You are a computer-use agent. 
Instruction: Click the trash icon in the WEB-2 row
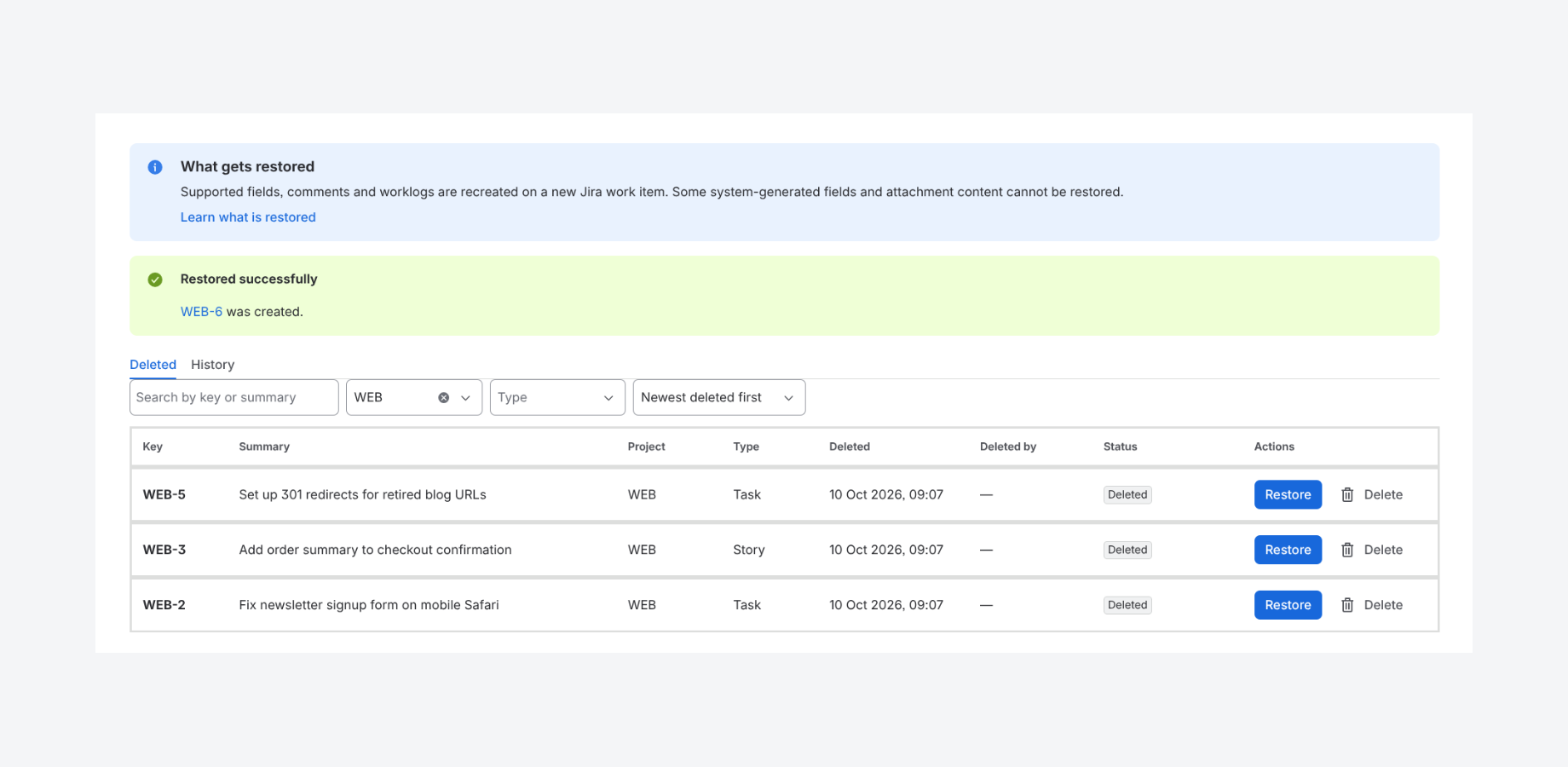pos(1347,605)
